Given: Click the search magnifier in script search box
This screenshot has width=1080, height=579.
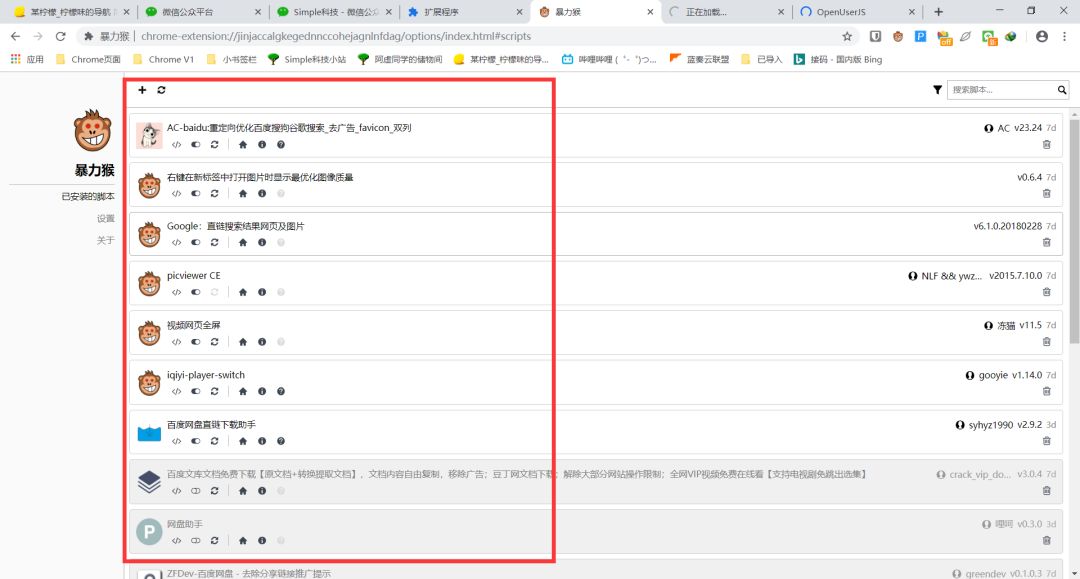Looking at the screenshot, I should click(x=1062, y=90).
